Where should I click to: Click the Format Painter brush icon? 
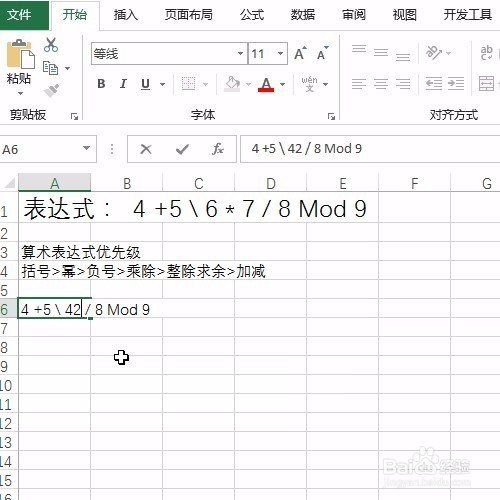click(x=51, y=90)
